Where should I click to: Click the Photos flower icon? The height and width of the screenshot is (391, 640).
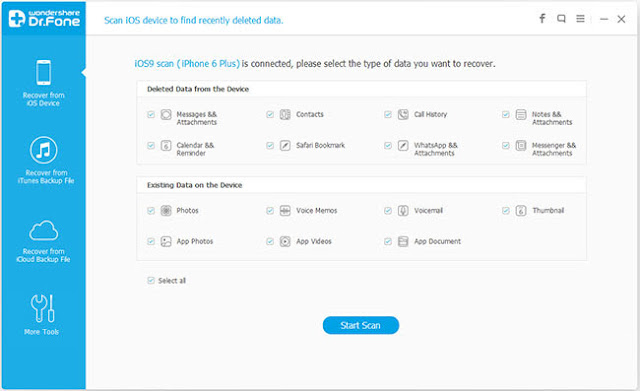[166, 211]
